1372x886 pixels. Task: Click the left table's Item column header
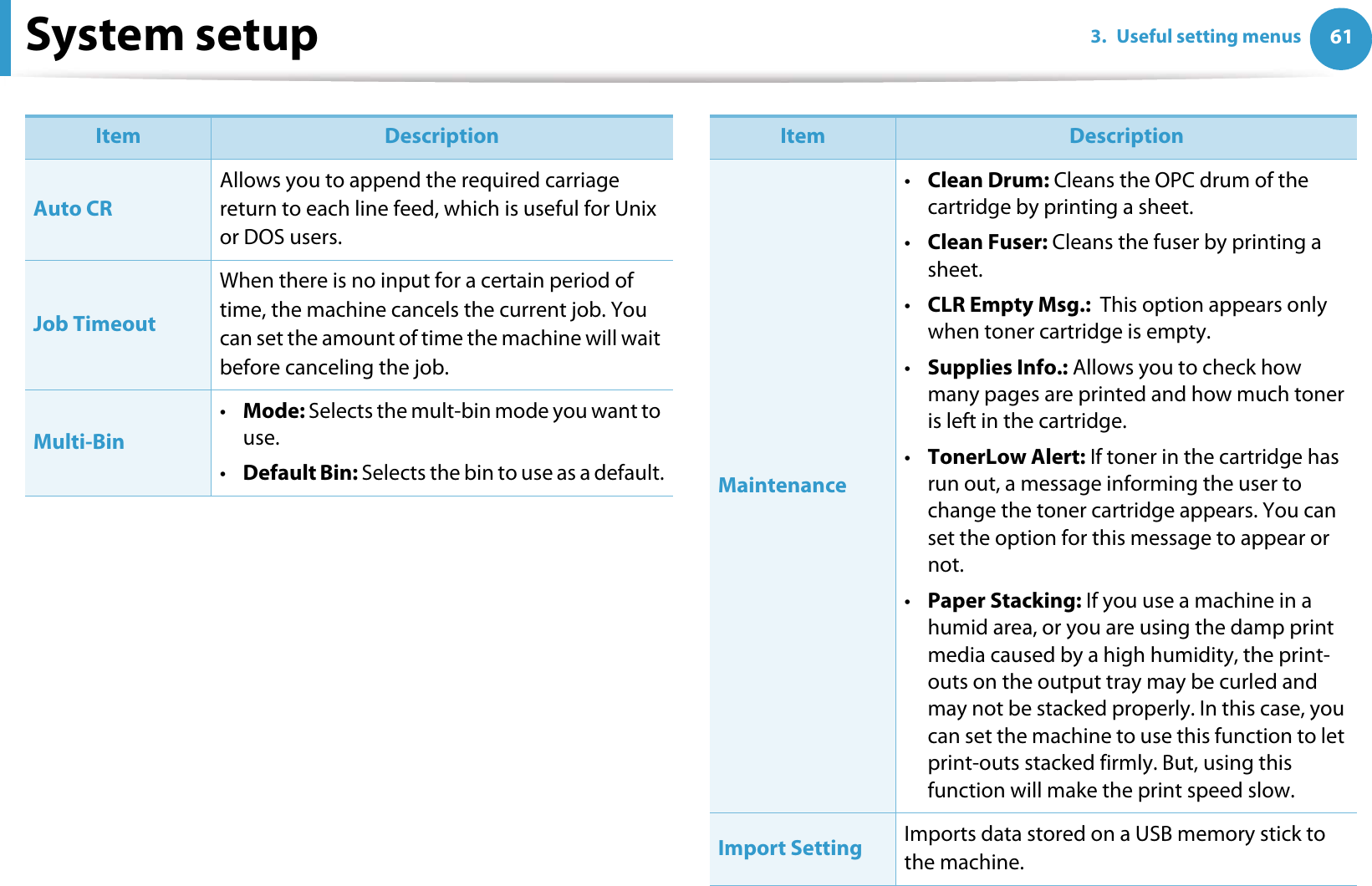point(117,136)
